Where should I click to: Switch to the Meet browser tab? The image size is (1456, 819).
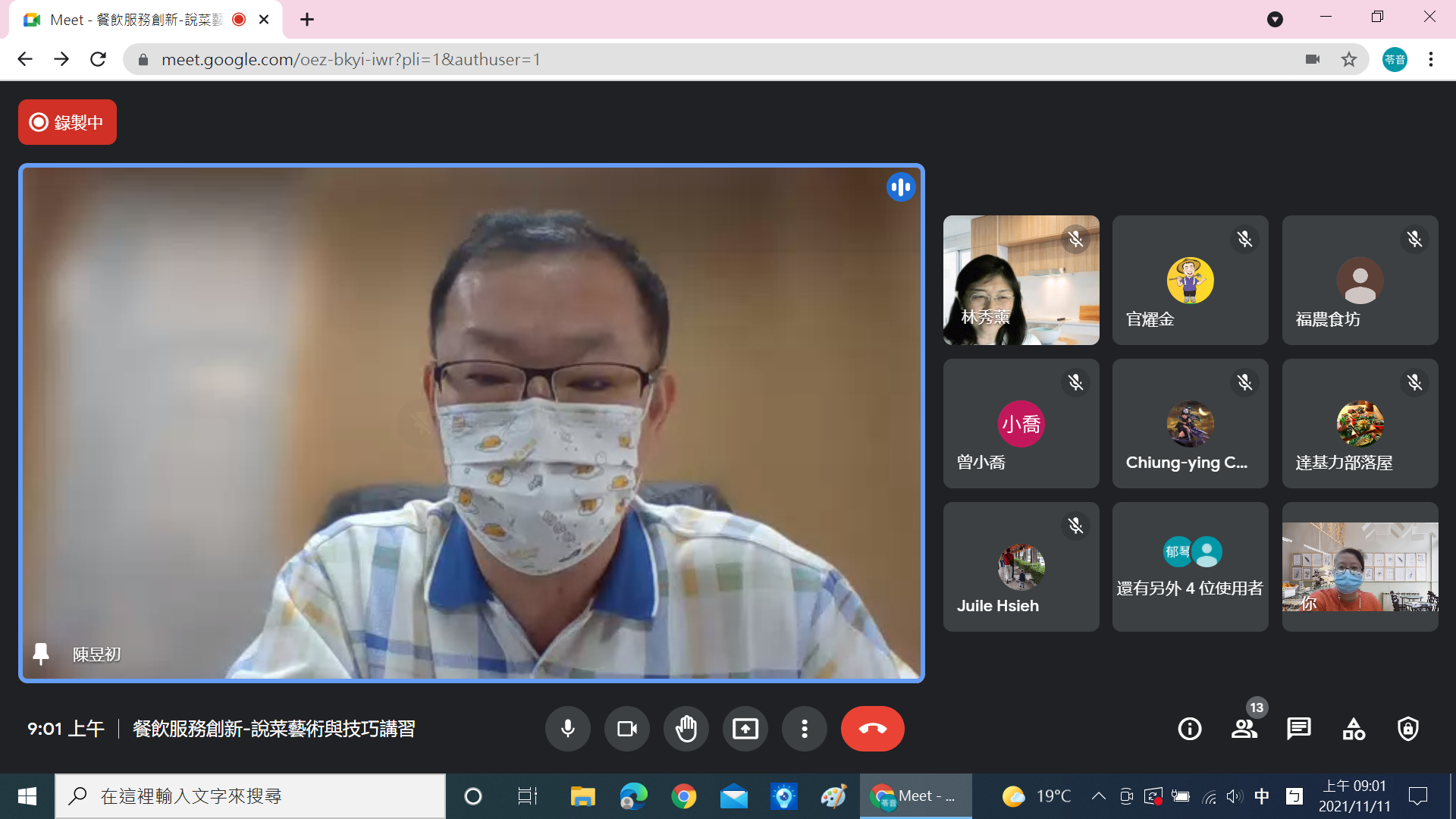[136, 20]
